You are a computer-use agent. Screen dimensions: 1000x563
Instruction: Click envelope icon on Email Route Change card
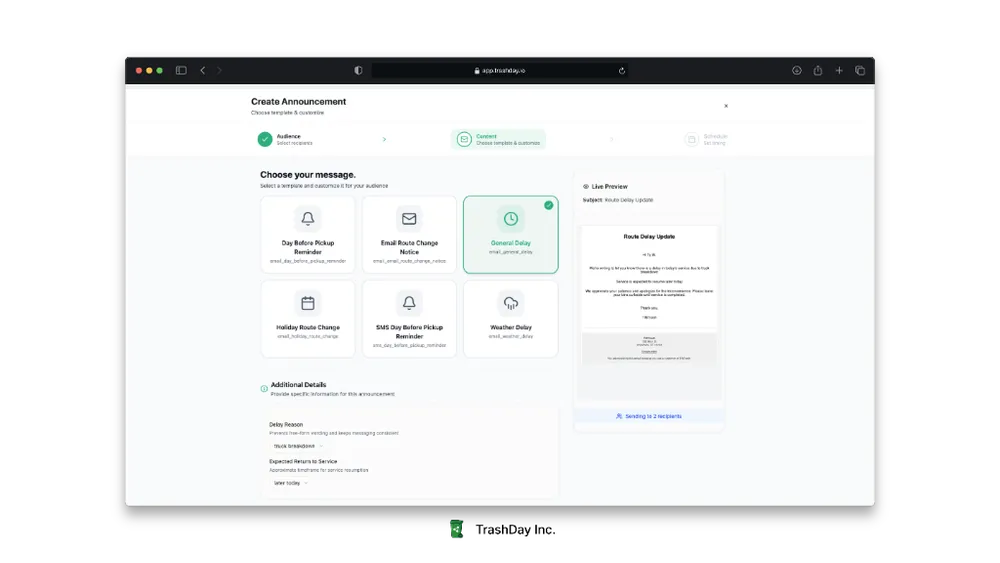(409, 219)
